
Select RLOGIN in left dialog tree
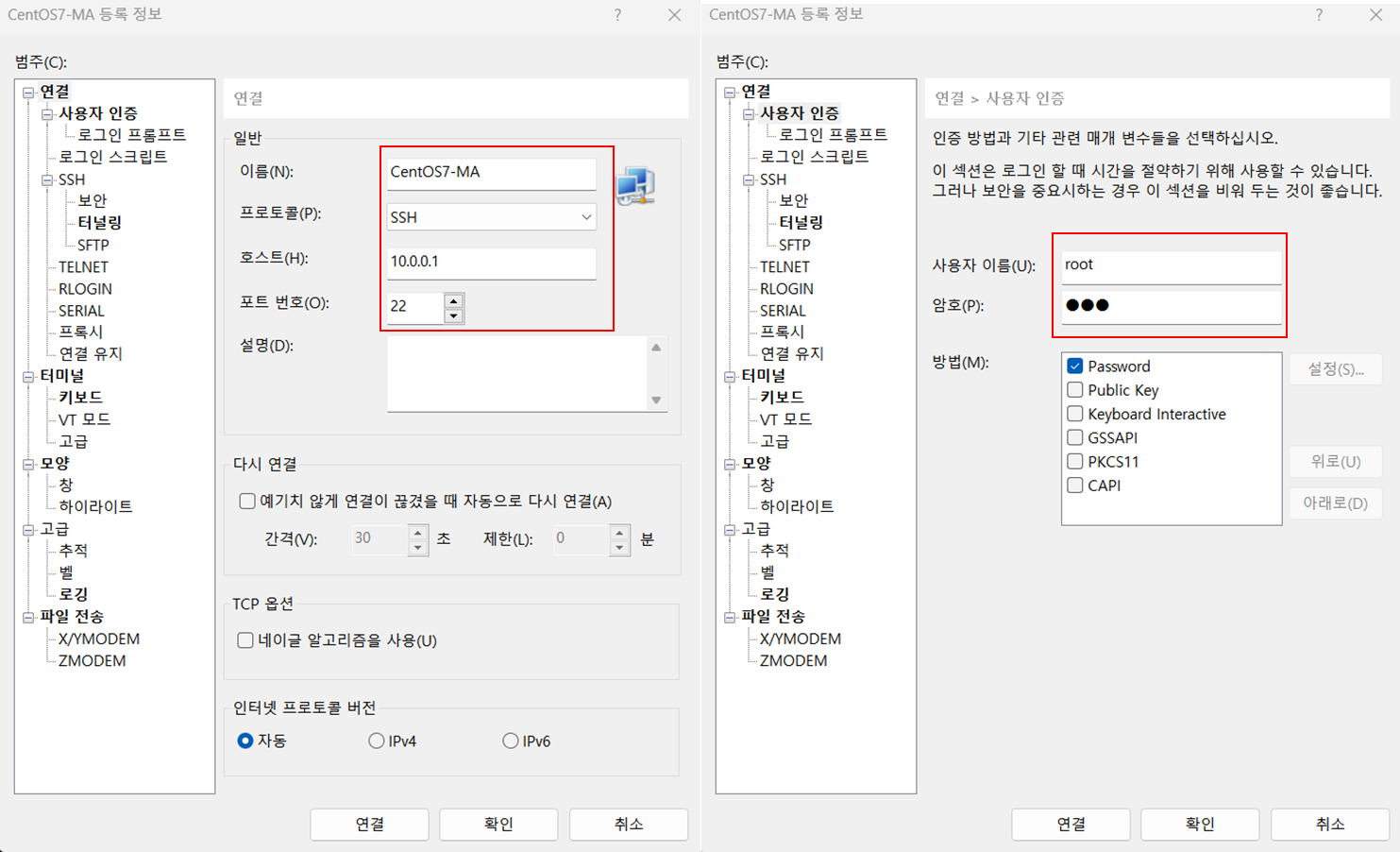[x=85, y=289]
